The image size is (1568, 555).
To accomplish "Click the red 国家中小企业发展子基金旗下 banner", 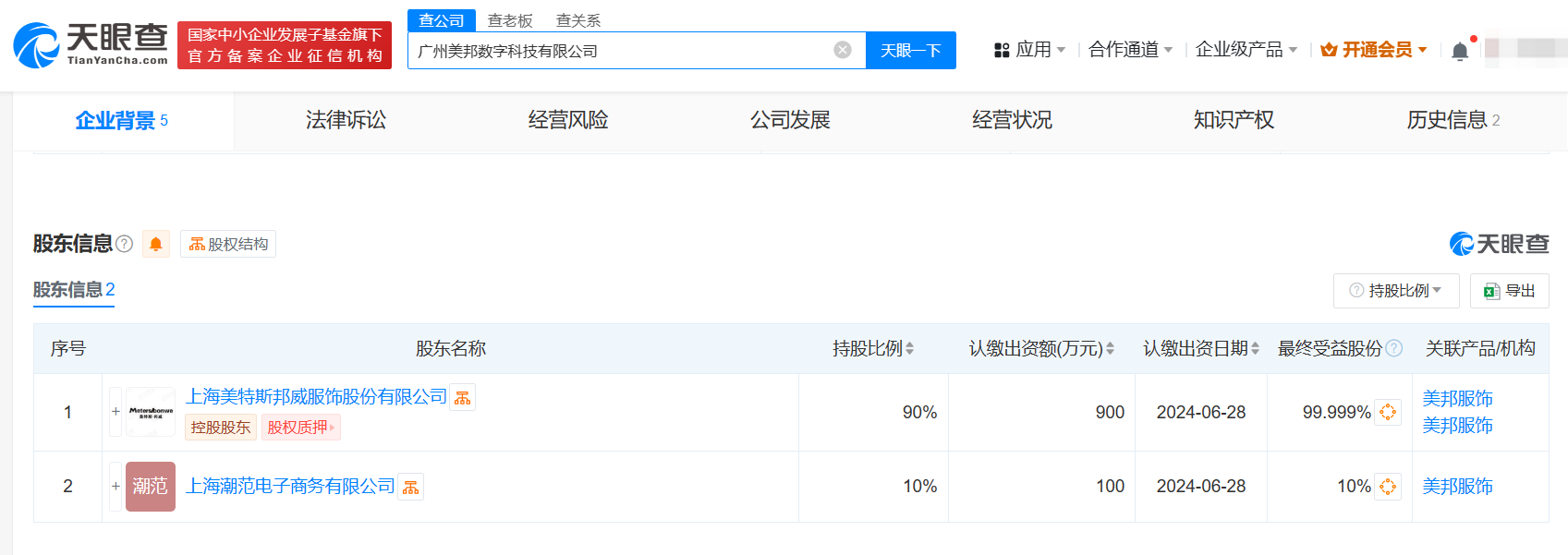I will point(285,45).
